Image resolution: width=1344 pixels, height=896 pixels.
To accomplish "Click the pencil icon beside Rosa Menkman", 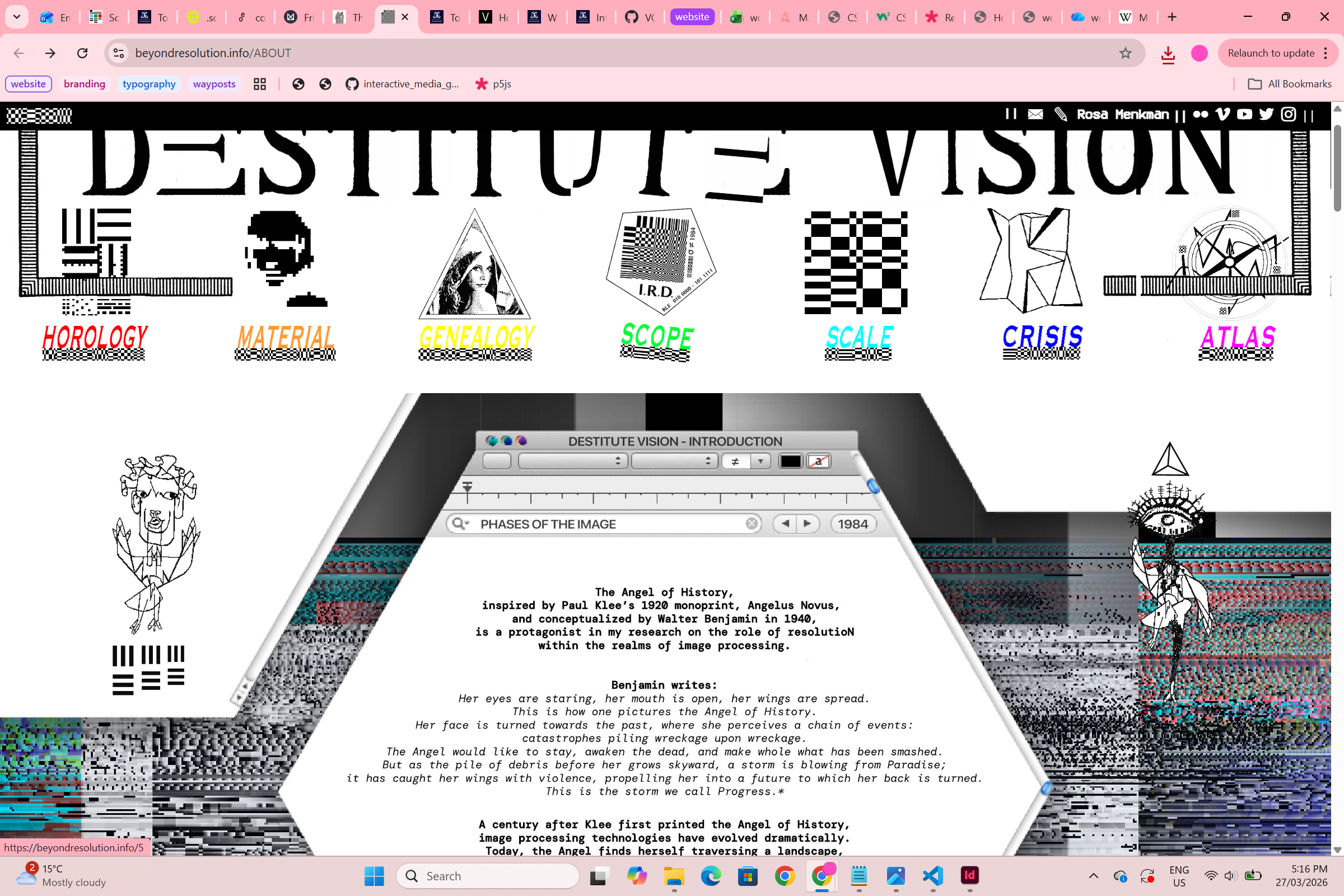I will (x=1061, y=114).
